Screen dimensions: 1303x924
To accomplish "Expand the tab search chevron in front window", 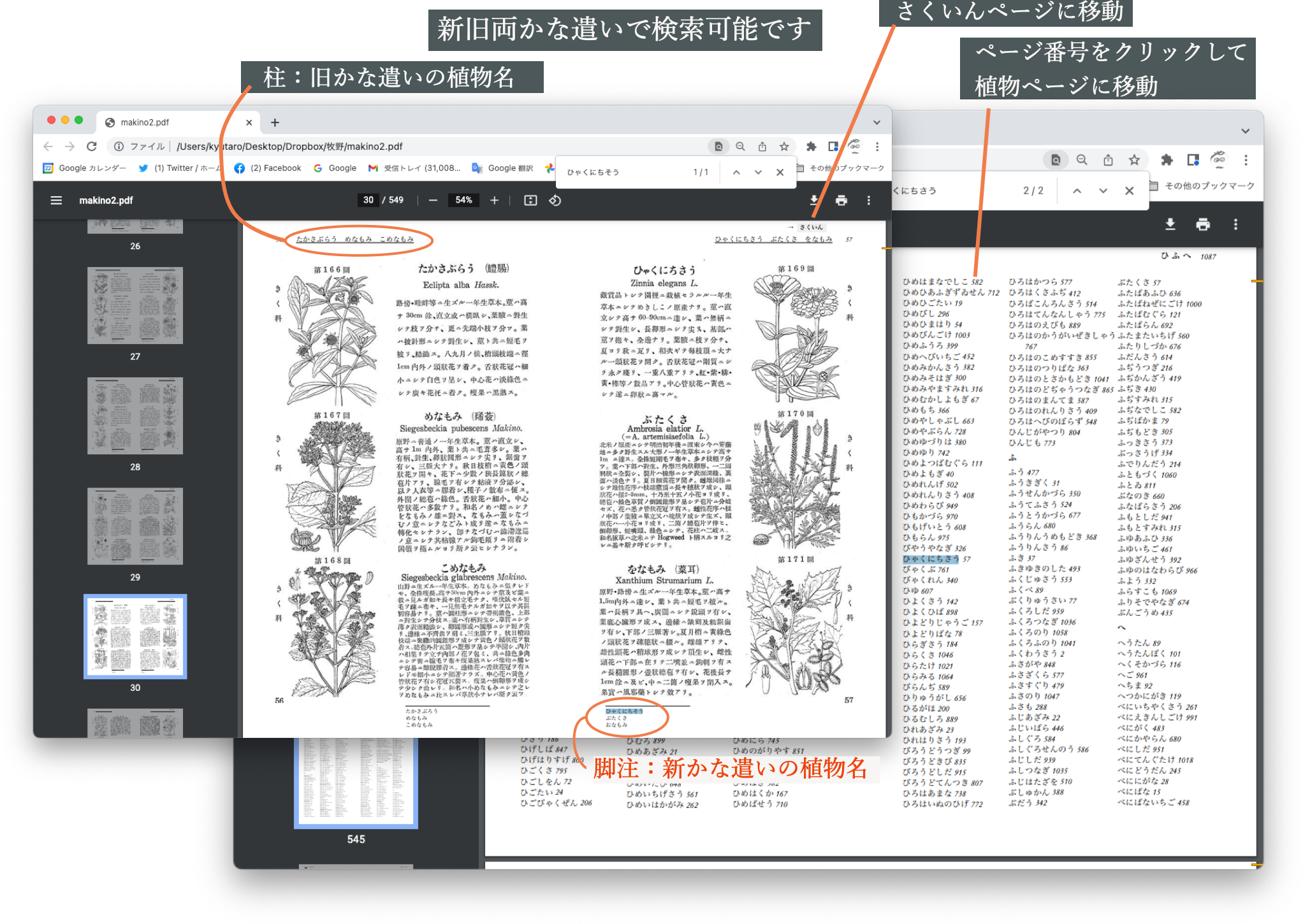I will (877, 122).
